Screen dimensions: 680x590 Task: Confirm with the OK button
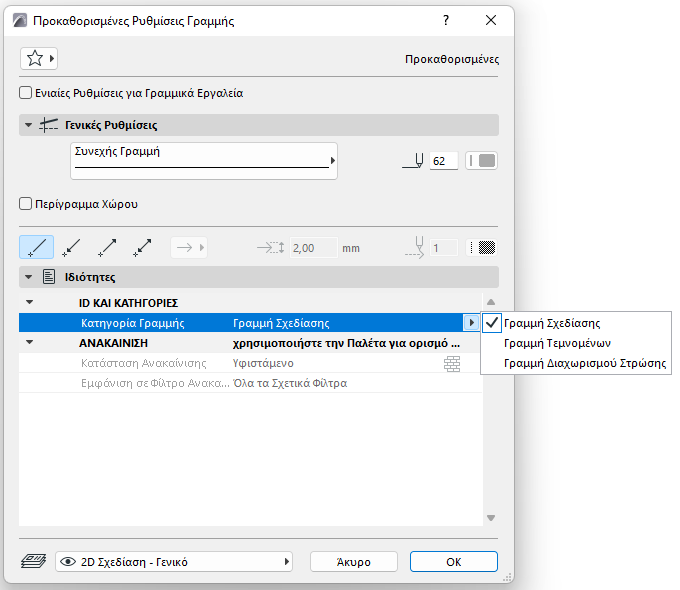[454, 562]
